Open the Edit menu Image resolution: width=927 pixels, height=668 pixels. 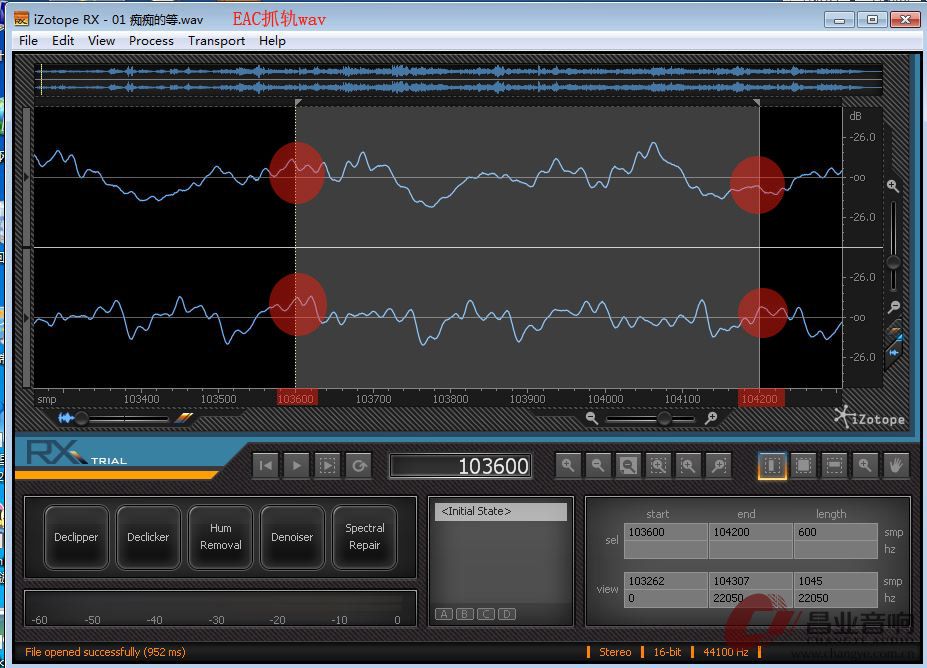pyautogui.click(x=63, y=41)
